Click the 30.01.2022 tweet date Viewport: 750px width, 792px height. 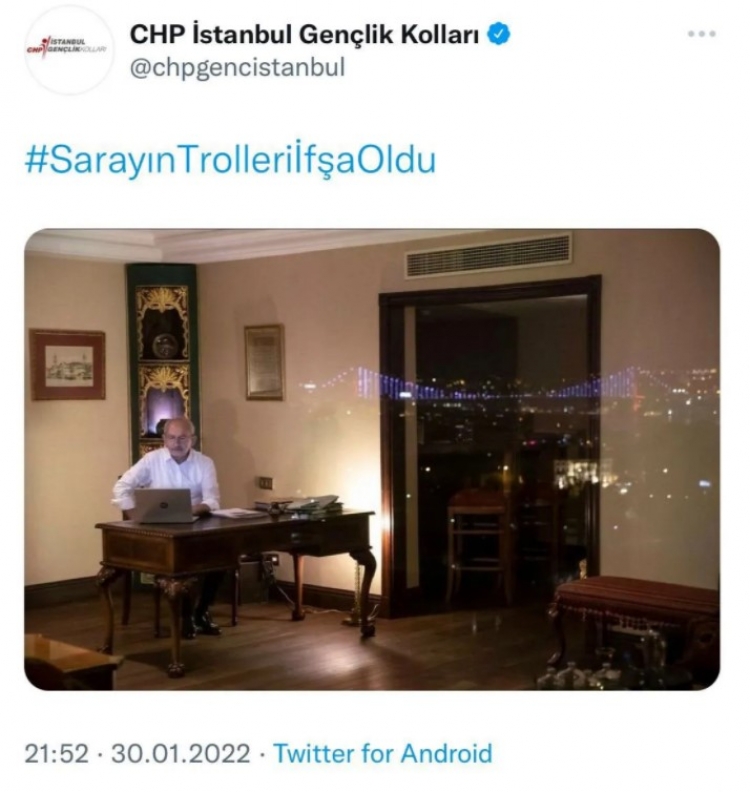tap(180, 754)
